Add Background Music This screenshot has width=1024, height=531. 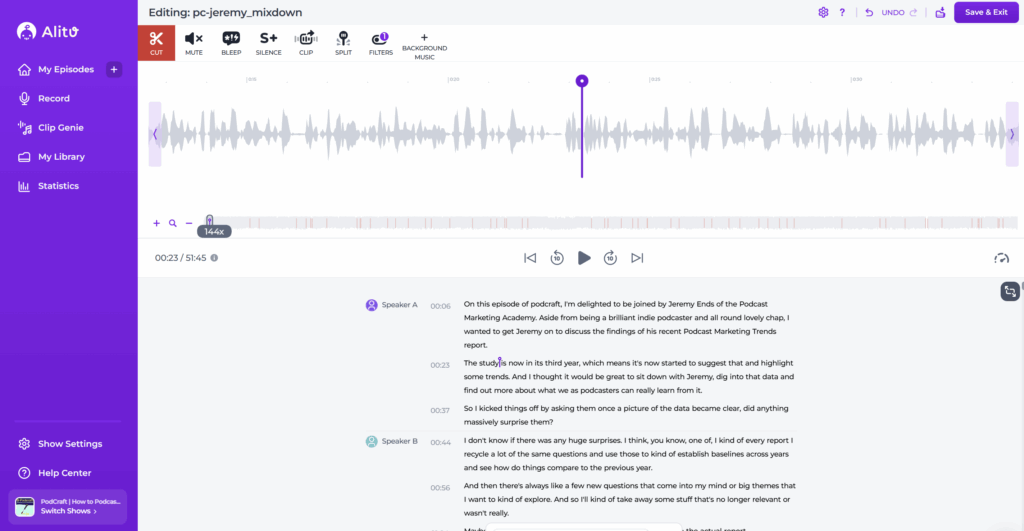(424, 46)
